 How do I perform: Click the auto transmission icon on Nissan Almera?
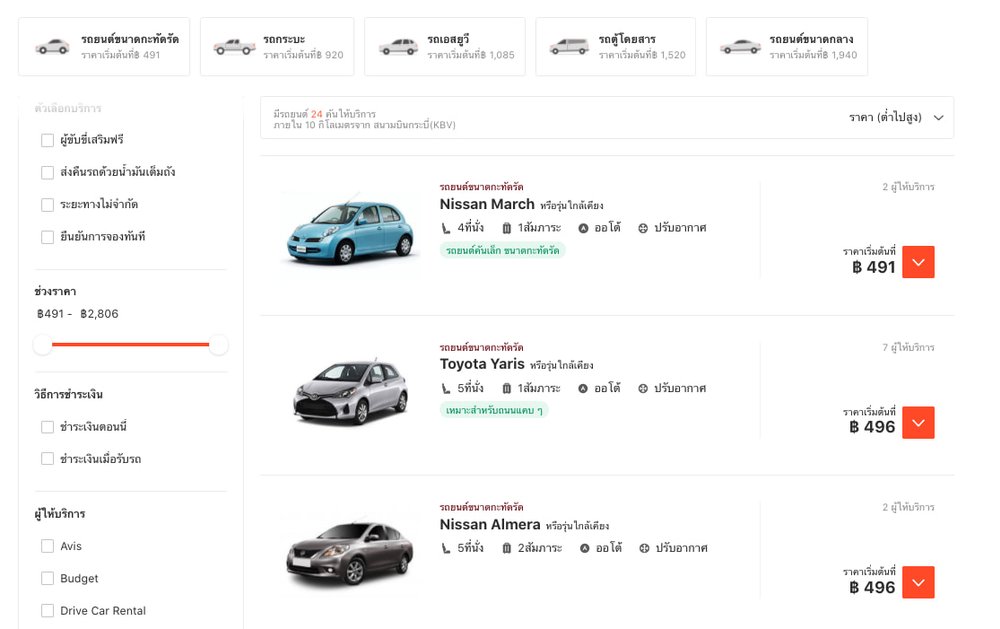pyautogui.click(x=583, y=548)
